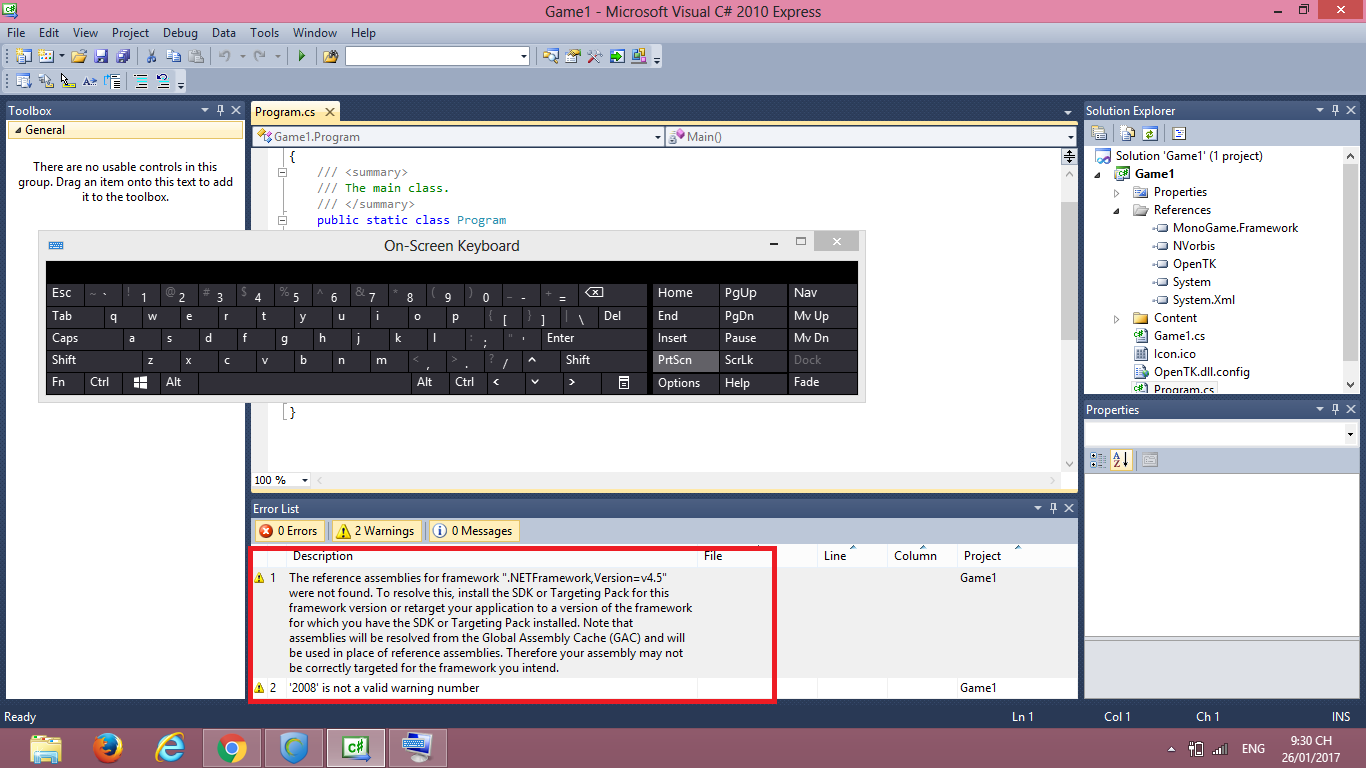Select the Program.cs editor tab
This screenshot has height=768, width=1366.
point(286,112)
